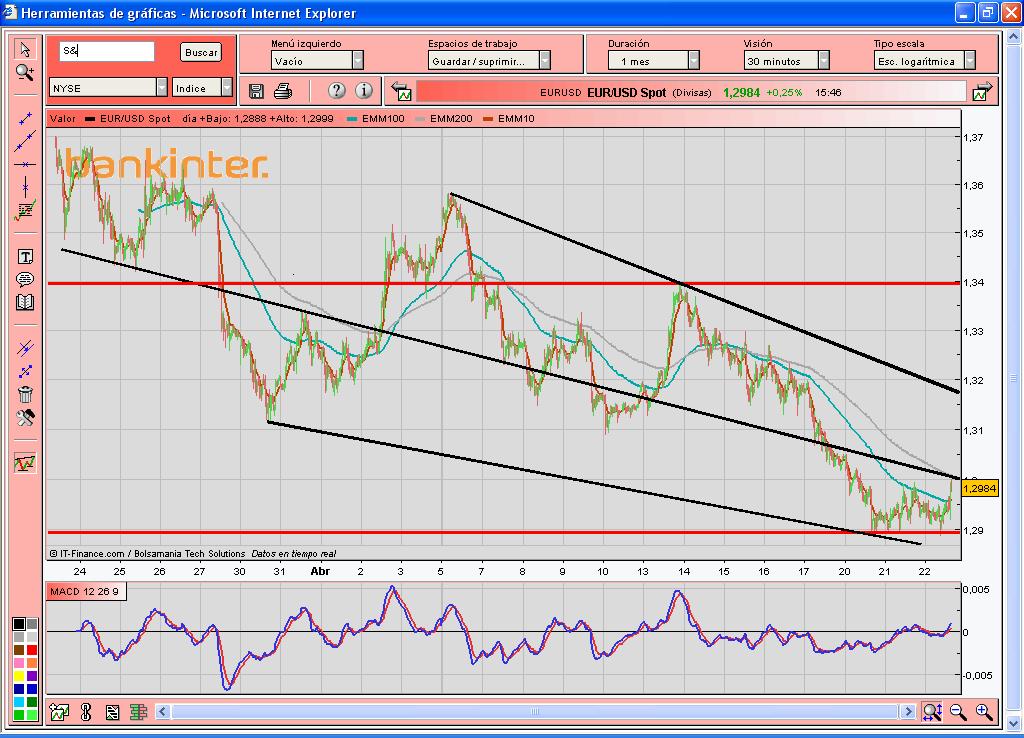This screenshot has height=738, width=1024.
Task: Print the chart using printer icon
Action: [x=283, y=91]
